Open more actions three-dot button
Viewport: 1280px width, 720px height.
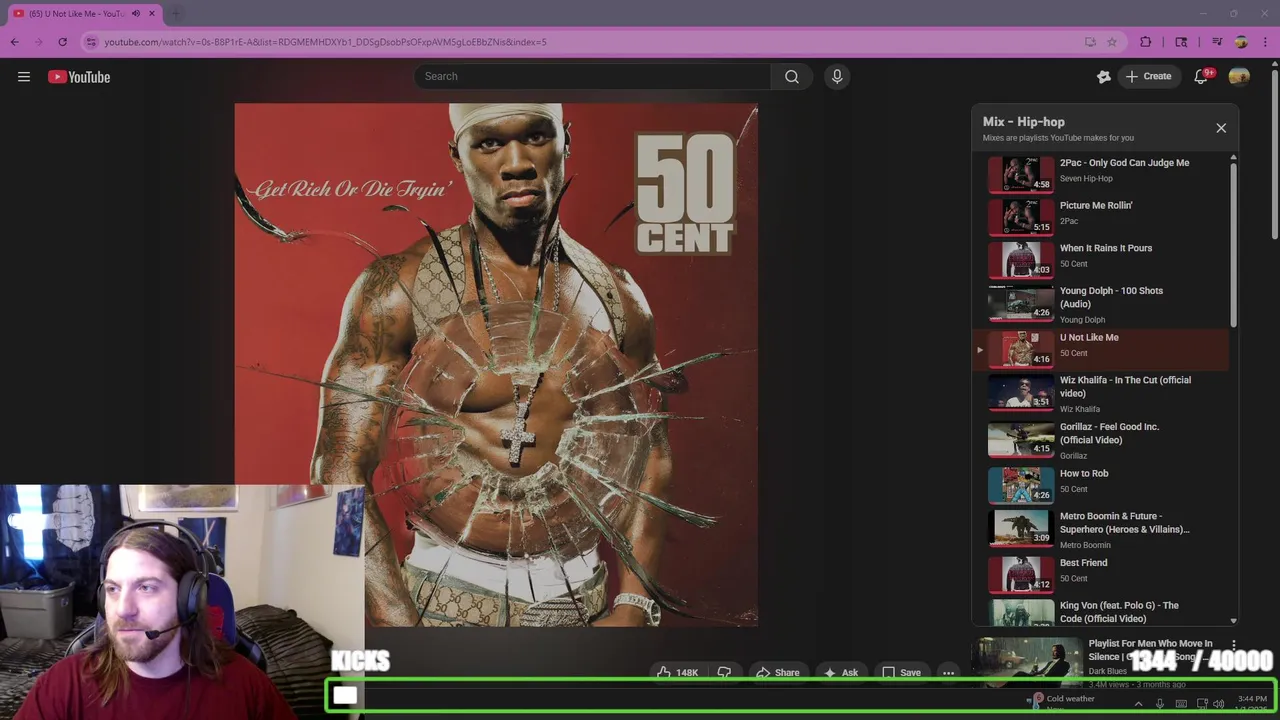948,673
